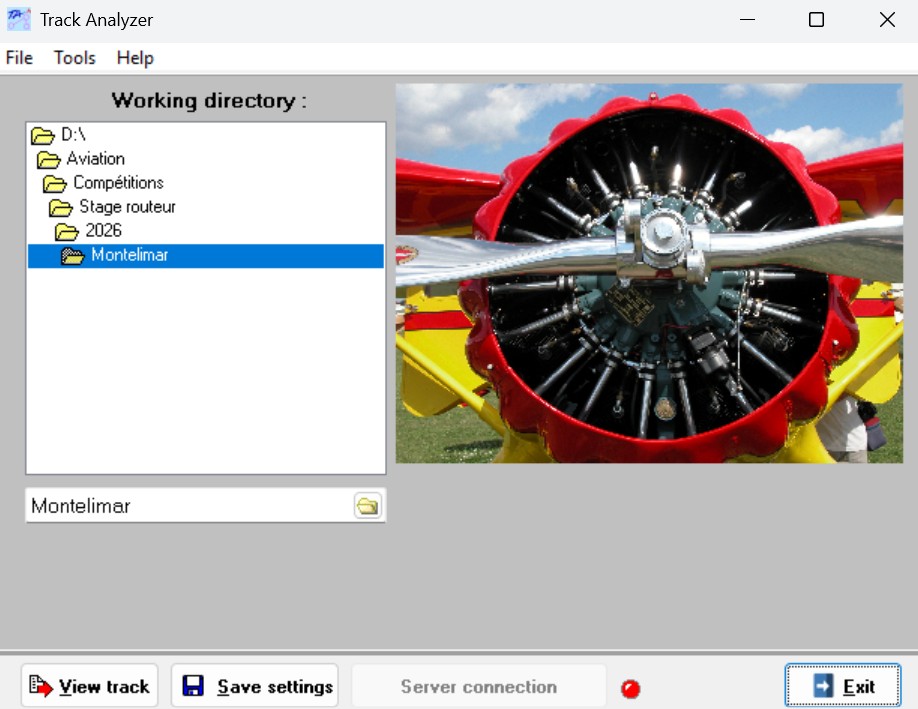The width and height of the screenshot is (918, 709).
Task: Click the red server status indicator
Action: point(630,688)
